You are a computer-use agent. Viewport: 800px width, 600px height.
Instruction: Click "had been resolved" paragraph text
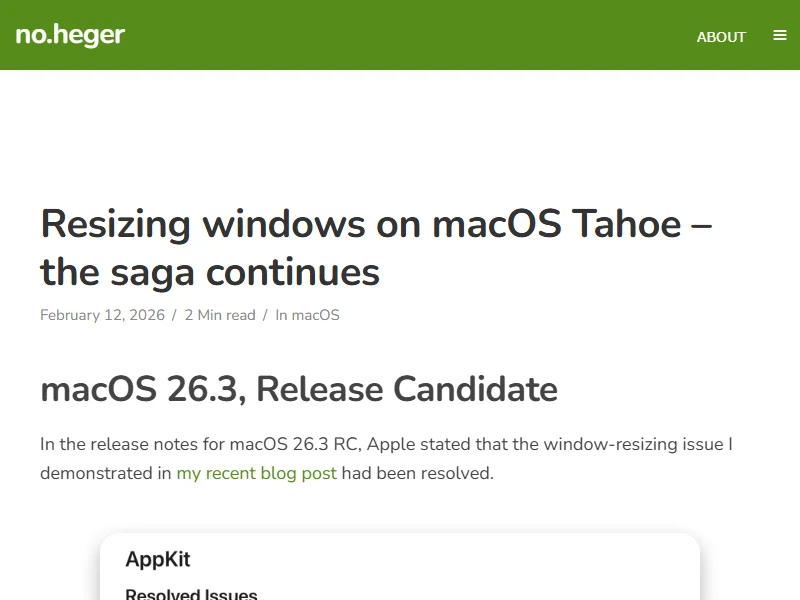(x=418, y=473)
